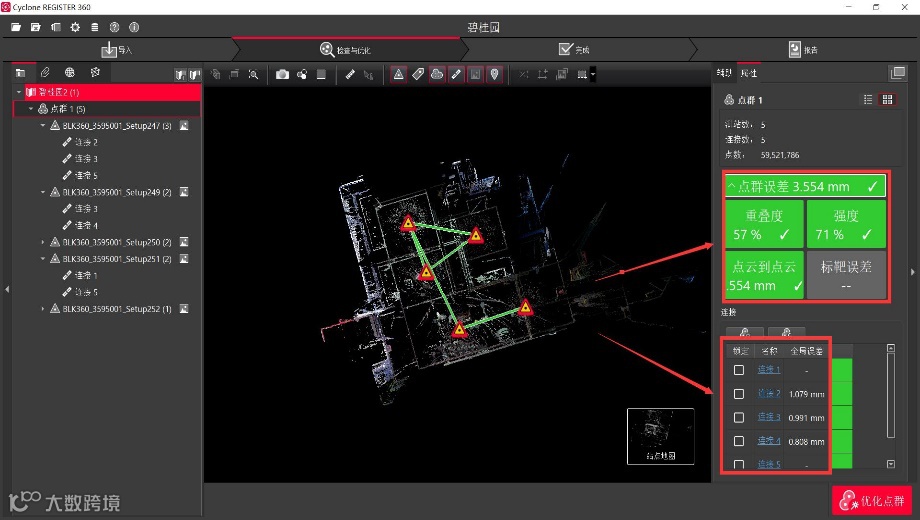Screen dimensions: 920x520
Task: Collapse the 点群 1 (5) tree node
Action: [31, 109]
